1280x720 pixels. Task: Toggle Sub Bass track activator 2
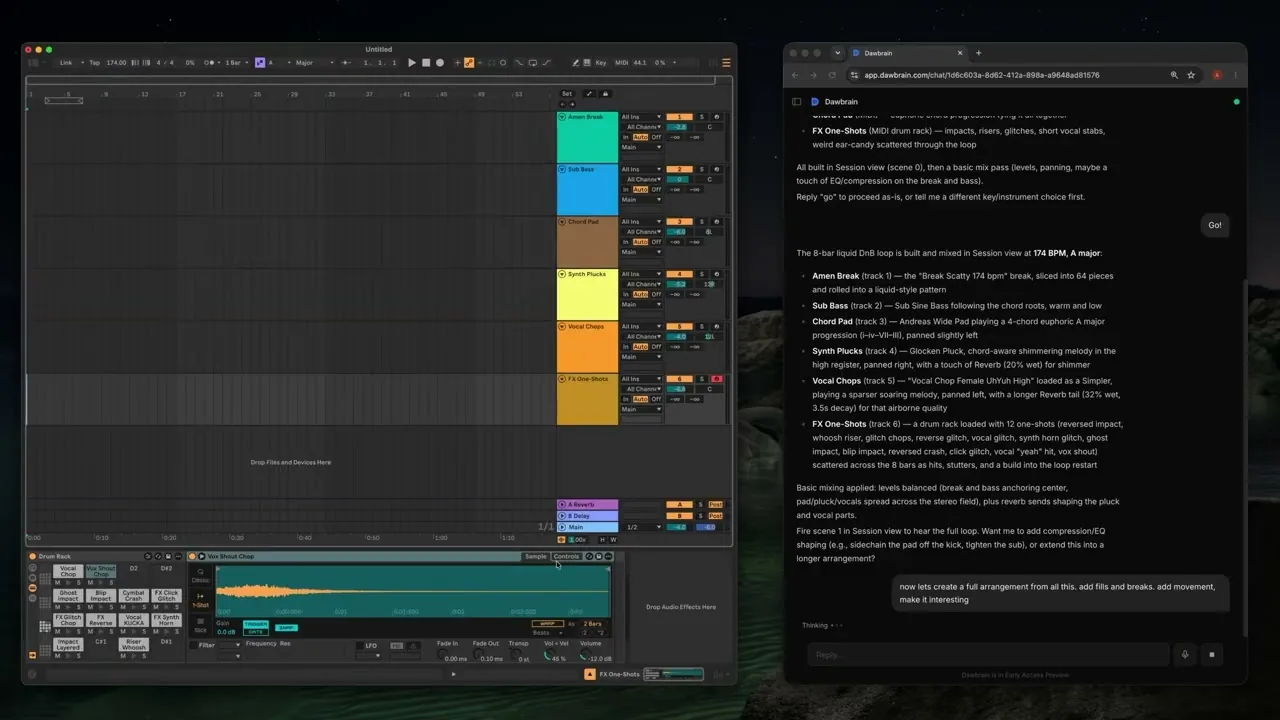pos(679,169)
